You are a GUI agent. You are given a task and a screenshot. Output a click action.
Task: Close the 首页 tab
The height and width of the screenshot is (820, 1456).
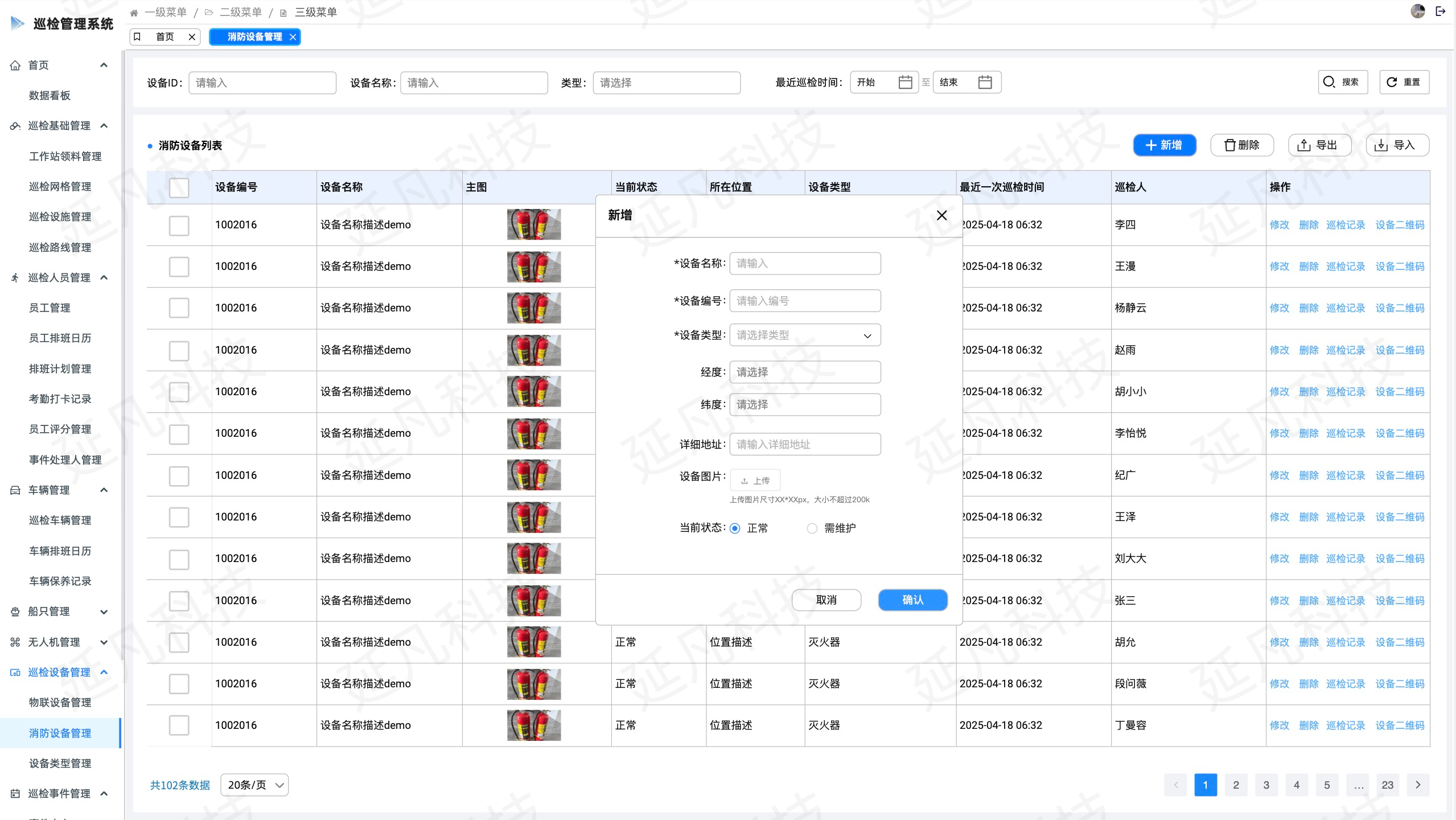pyautogui.click(x=192, y=36)
